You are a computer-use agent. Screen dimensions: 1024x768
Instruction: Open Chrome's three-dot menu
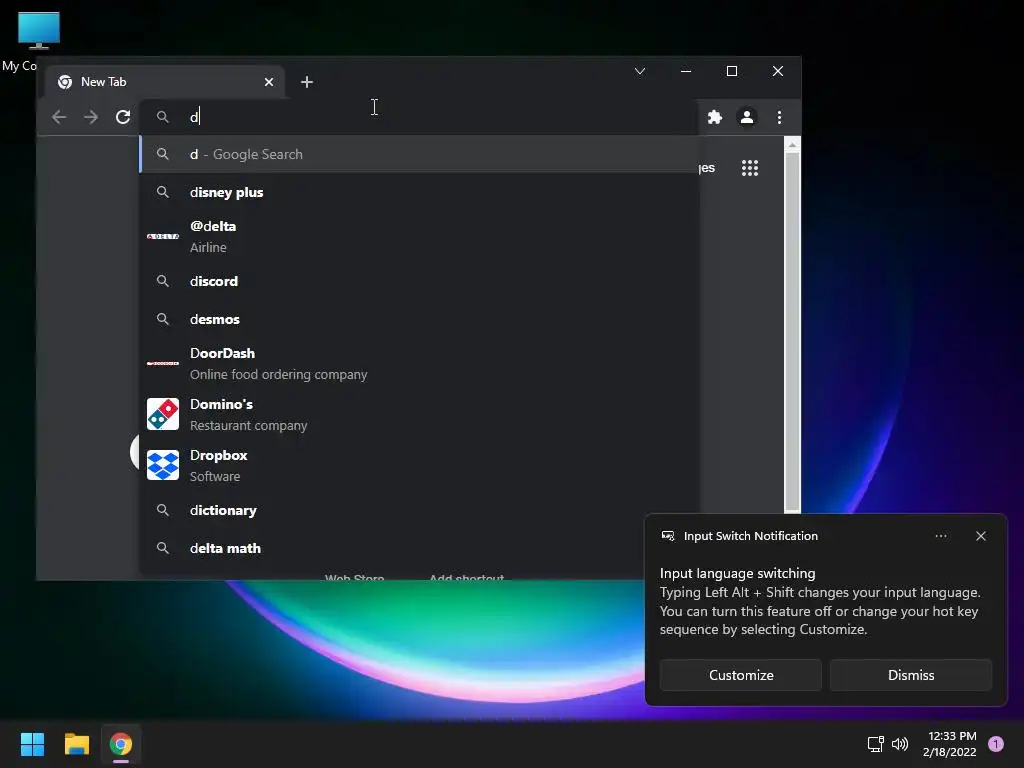coord(779,117)
